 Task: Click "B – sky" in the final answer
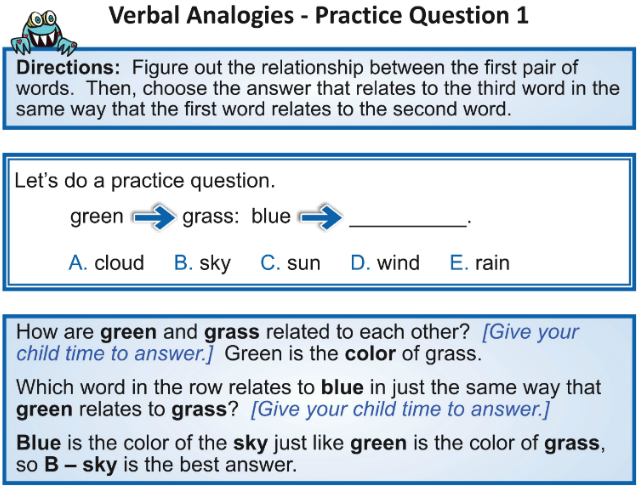click(81, 465)
